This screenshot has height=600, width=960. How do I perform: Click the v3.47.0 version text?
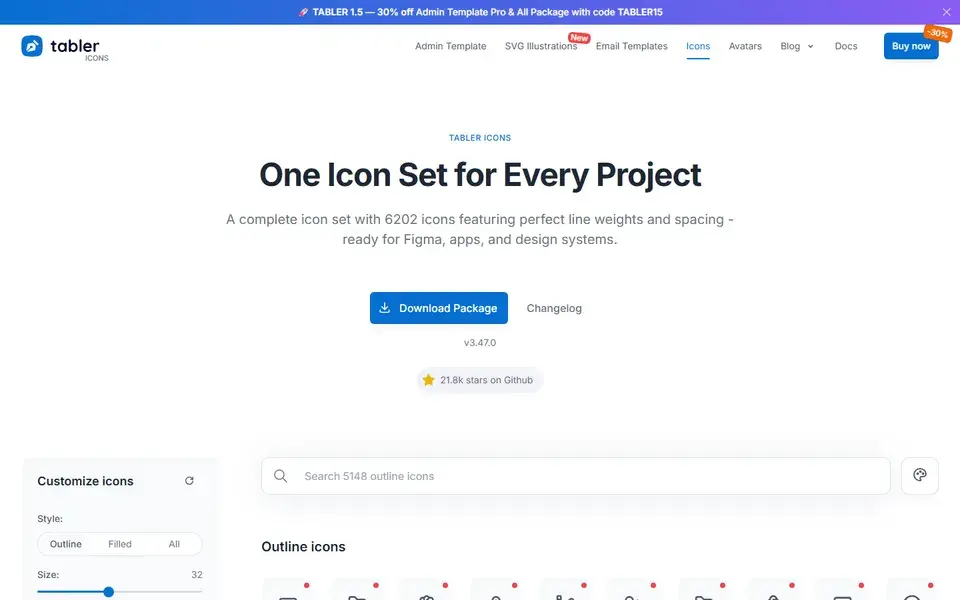coord(480,343)
